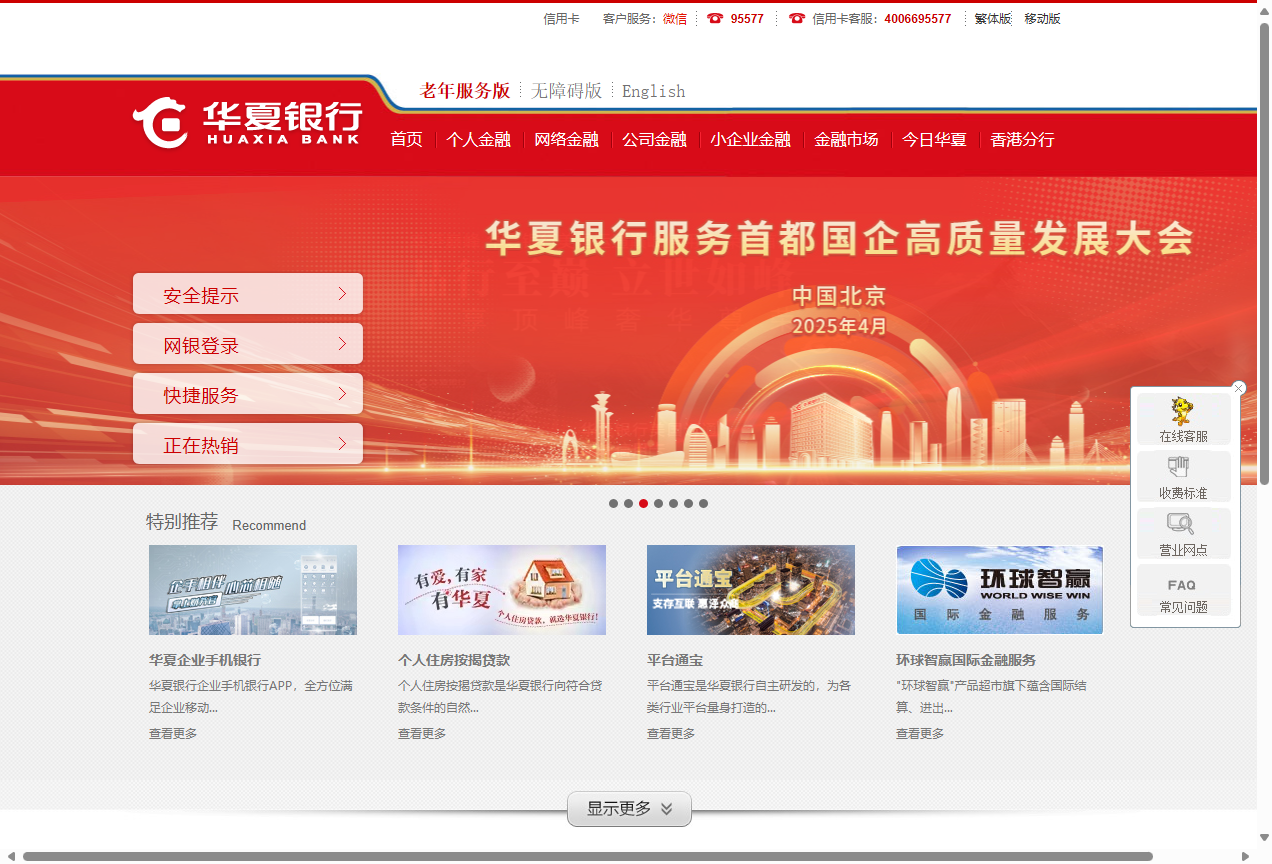Select the first carousel dot indicator
The height and width of the screenshot is (864, 1272).
[x=614, y=504]
